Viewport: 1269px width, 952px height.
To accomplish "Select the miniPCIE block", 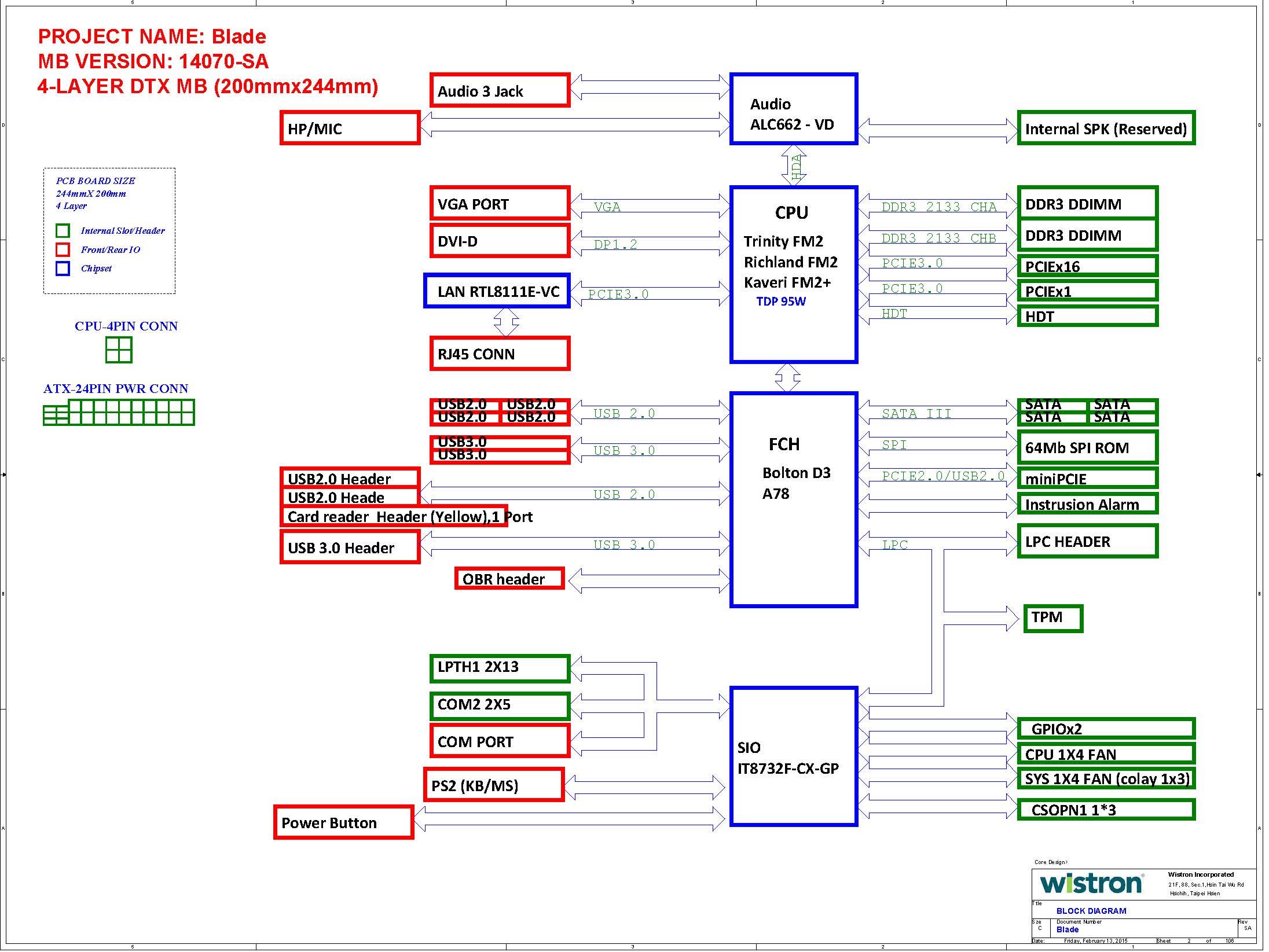I will tap(1088, 479).
